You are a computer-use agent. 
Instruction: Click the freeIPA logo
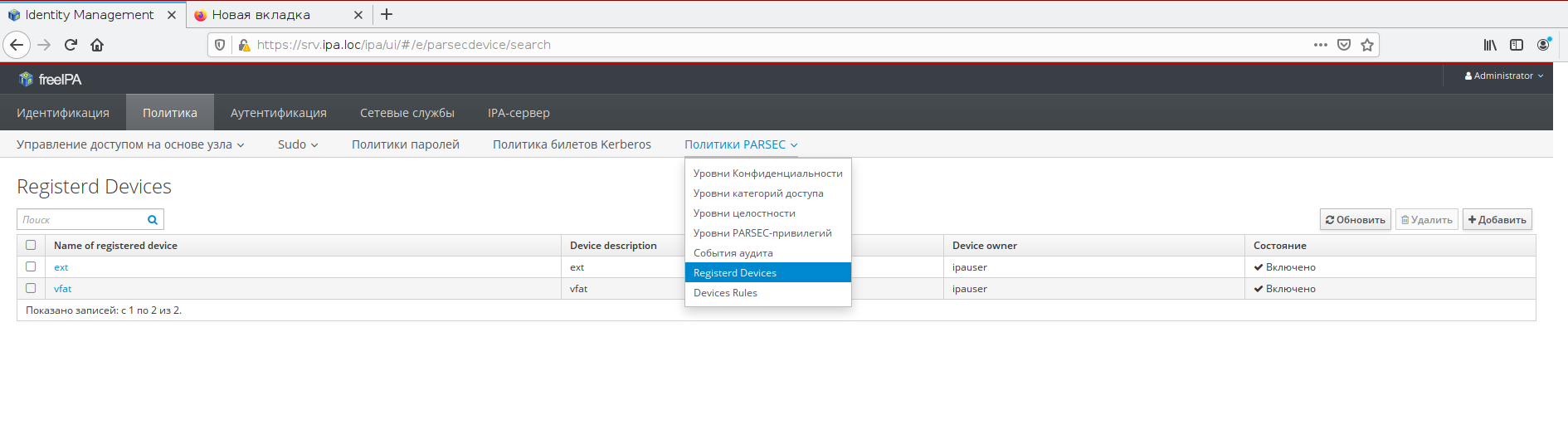point(50,79)
